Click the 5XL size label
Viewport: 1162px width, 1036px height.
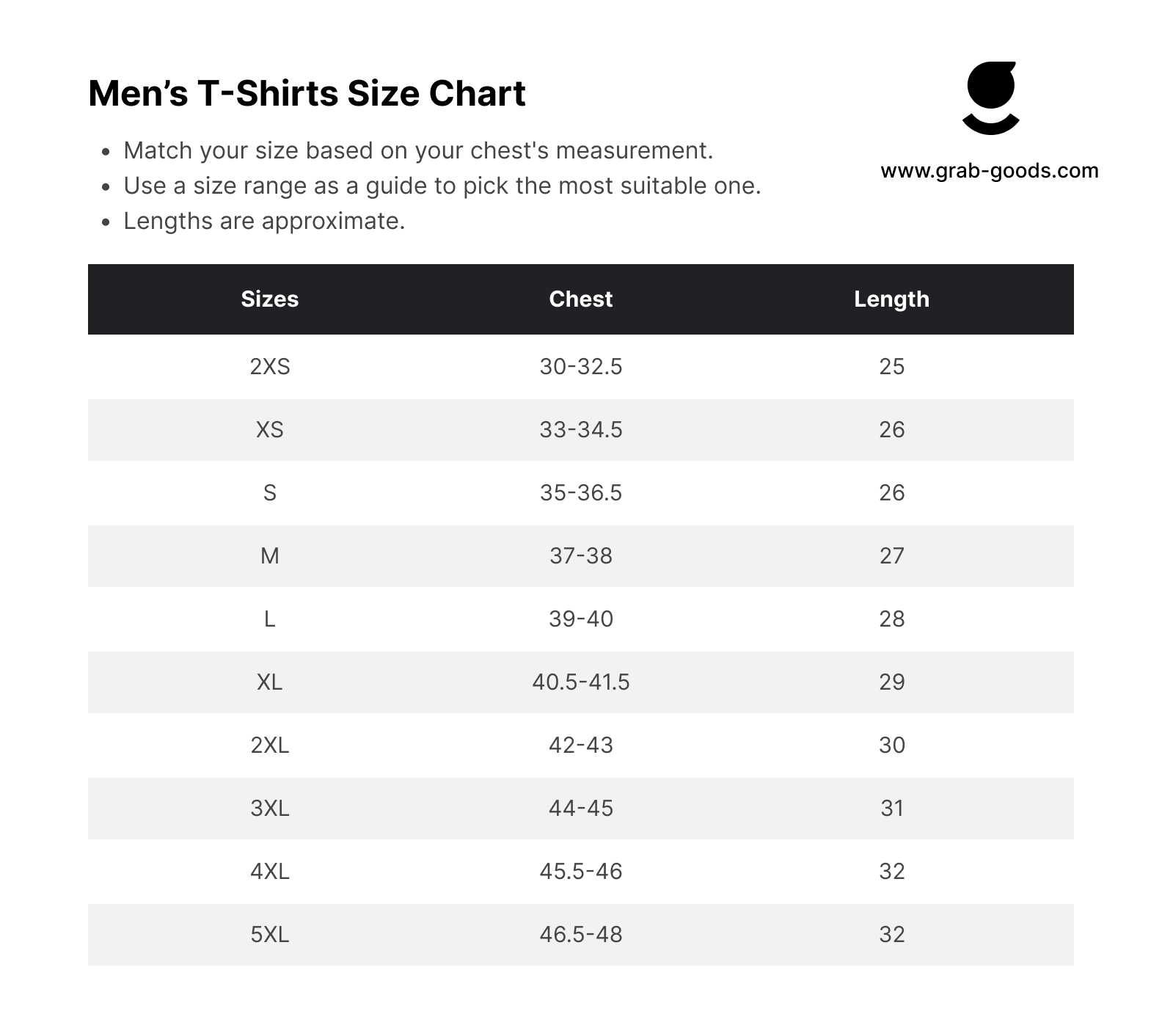click(270, 934)
